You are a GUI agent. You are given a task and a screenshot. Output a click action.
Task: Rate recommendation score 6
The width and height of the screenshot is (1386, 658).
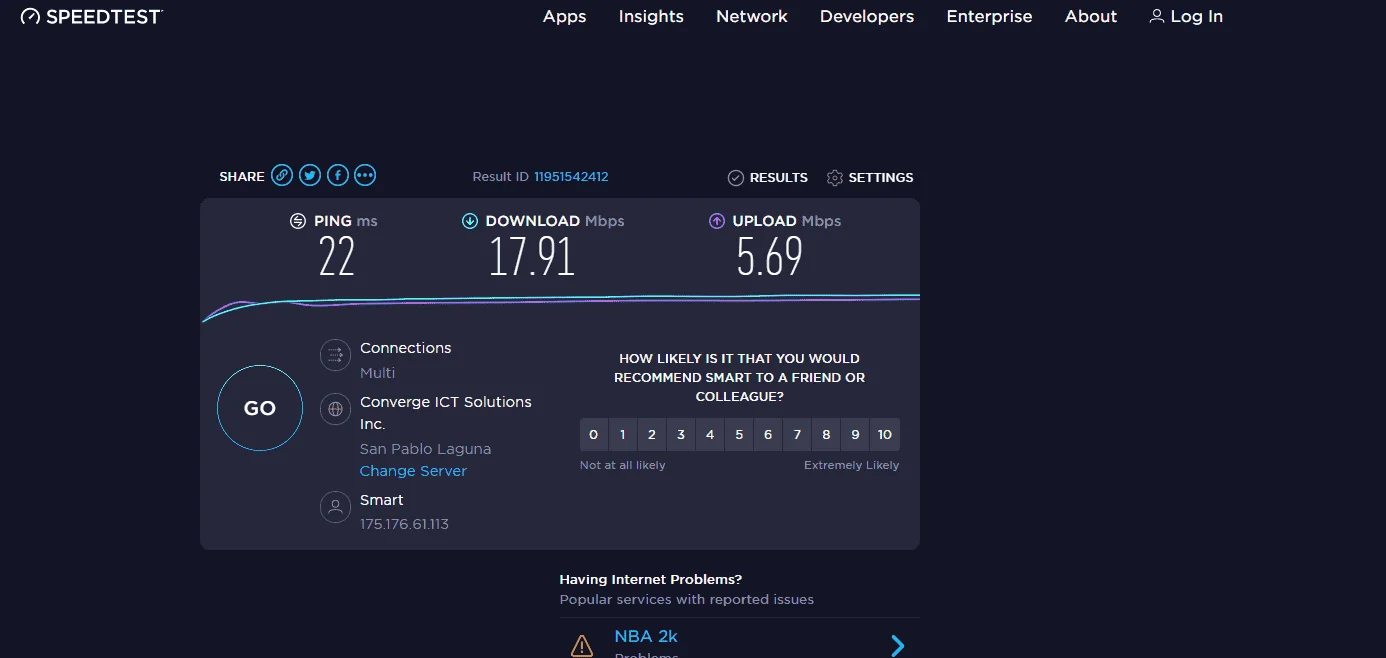[768, 435]
